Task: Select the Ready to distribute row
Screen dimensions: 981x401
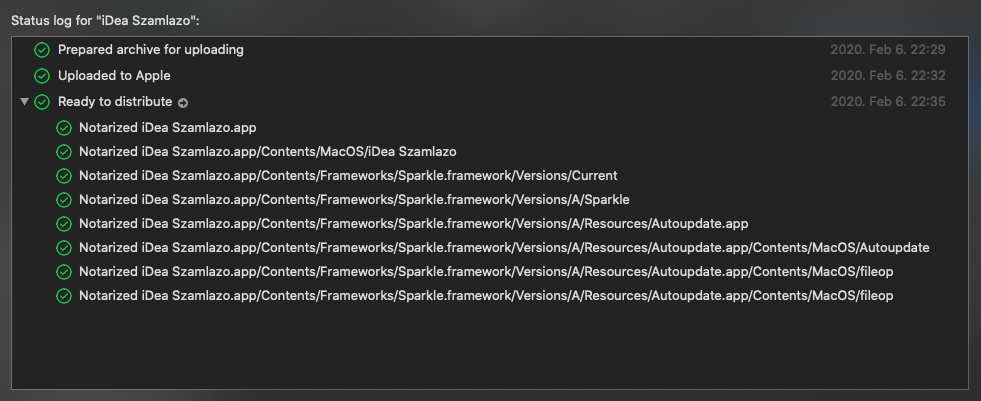Action: pos(490,101)
